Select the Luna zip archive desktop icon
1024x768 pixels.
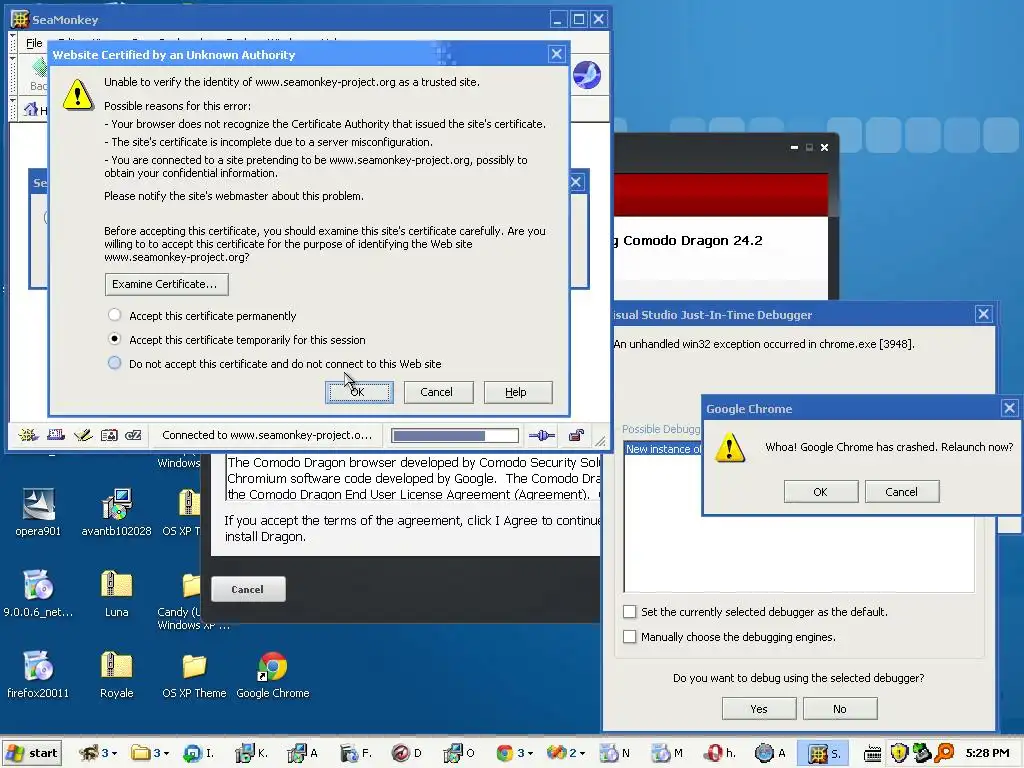[116, 593]
